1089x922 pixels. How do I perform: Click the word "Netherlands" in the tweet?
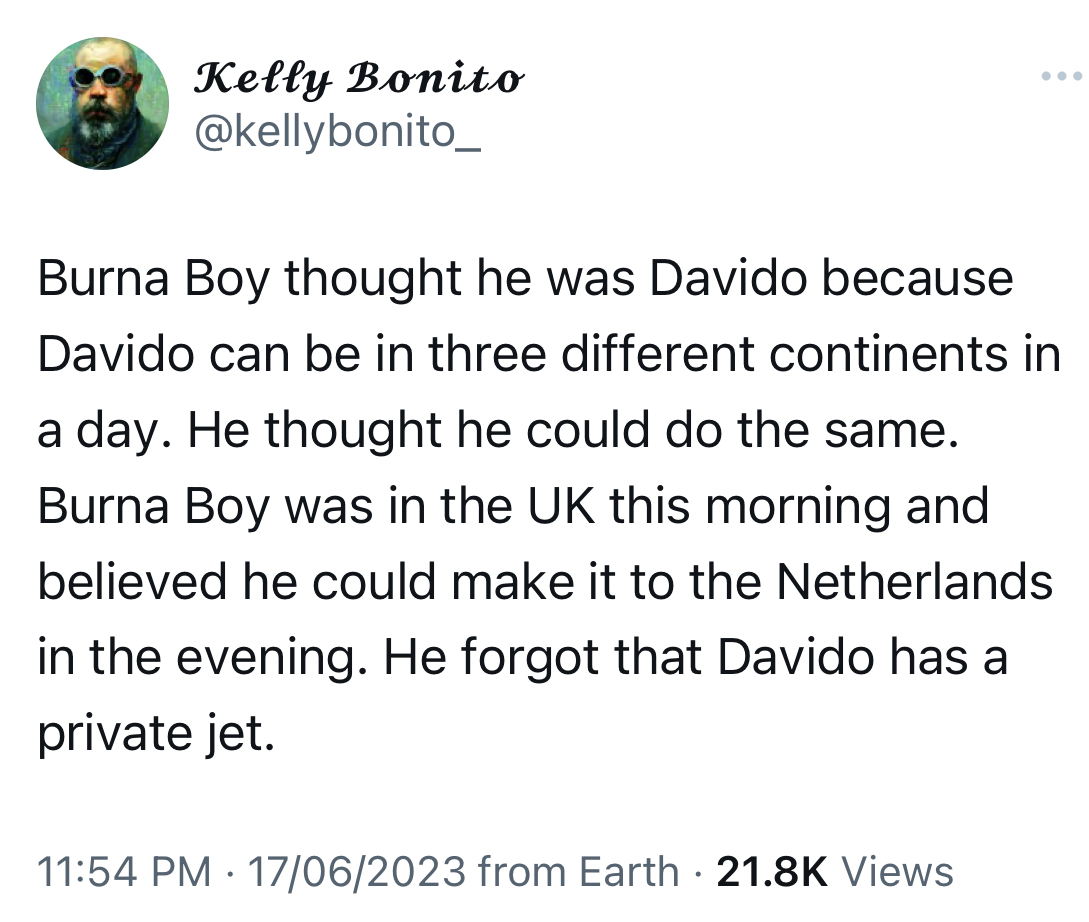pos(914,582)
